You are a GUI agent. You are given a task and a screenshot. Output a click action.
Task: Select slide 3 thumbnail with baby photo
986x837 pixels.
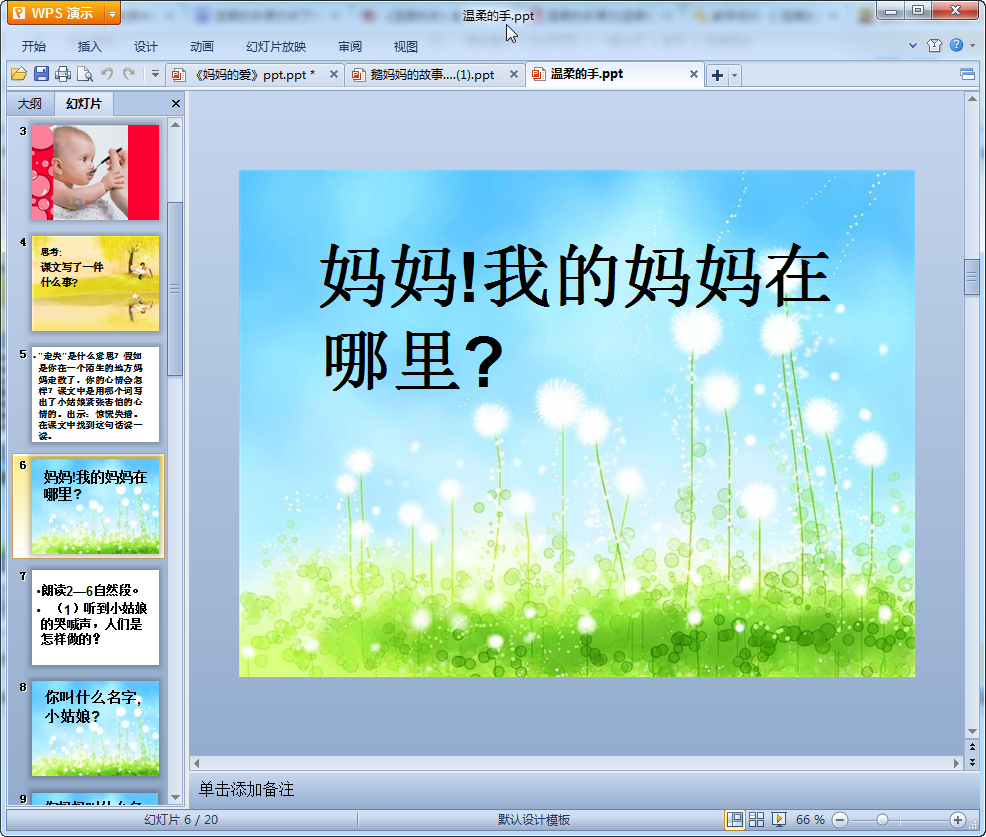96,172
